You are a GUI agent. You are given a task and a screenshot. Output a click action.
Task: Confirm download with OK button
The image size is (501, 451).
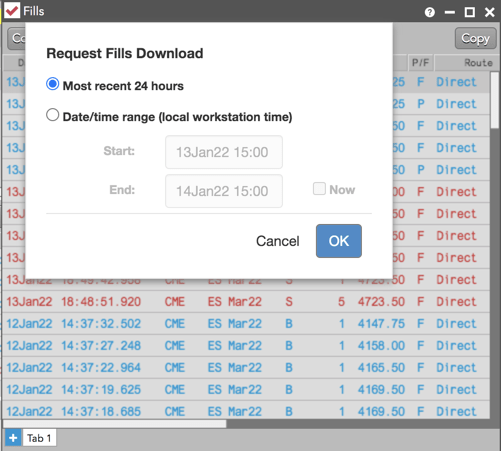(x=339, y=241)
